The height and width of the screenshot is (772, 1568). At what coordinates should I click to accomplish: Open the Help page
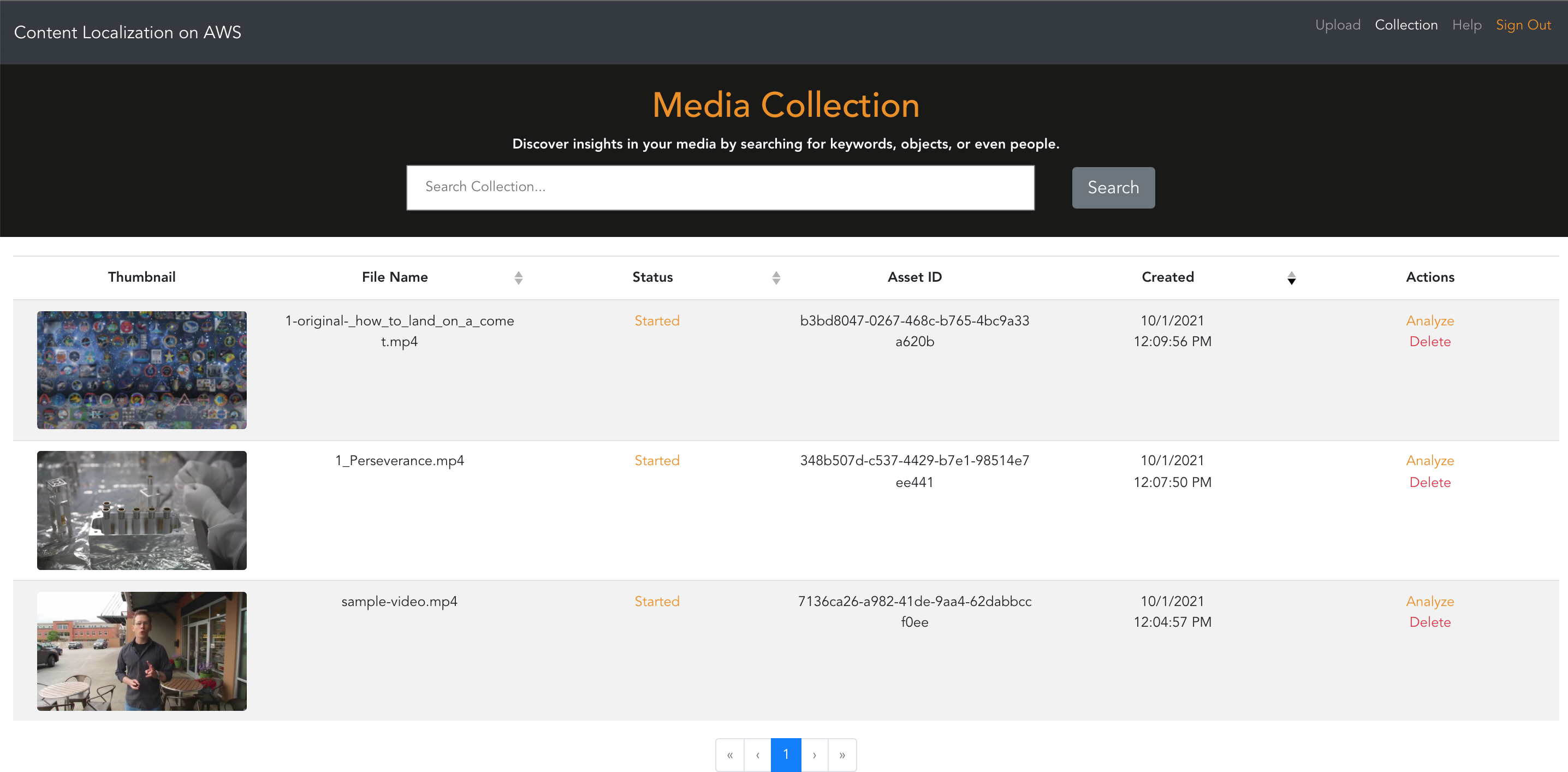click(1466, 25)
